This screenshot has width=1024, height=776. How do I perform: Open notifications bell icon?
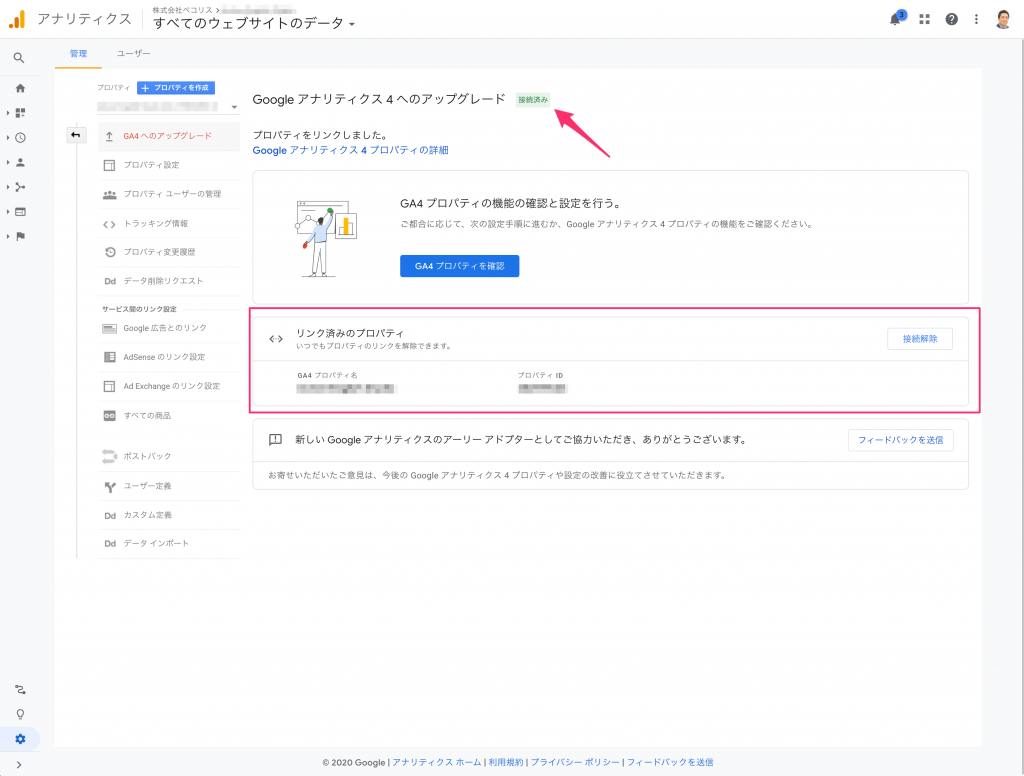[897, 19]
